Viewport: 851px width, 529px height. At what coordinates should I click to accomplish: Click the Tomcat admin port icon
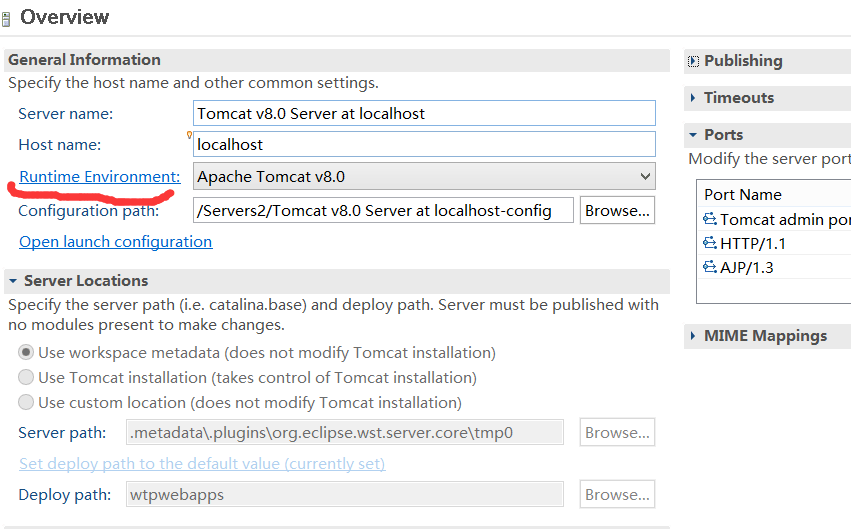pos(710,219)
